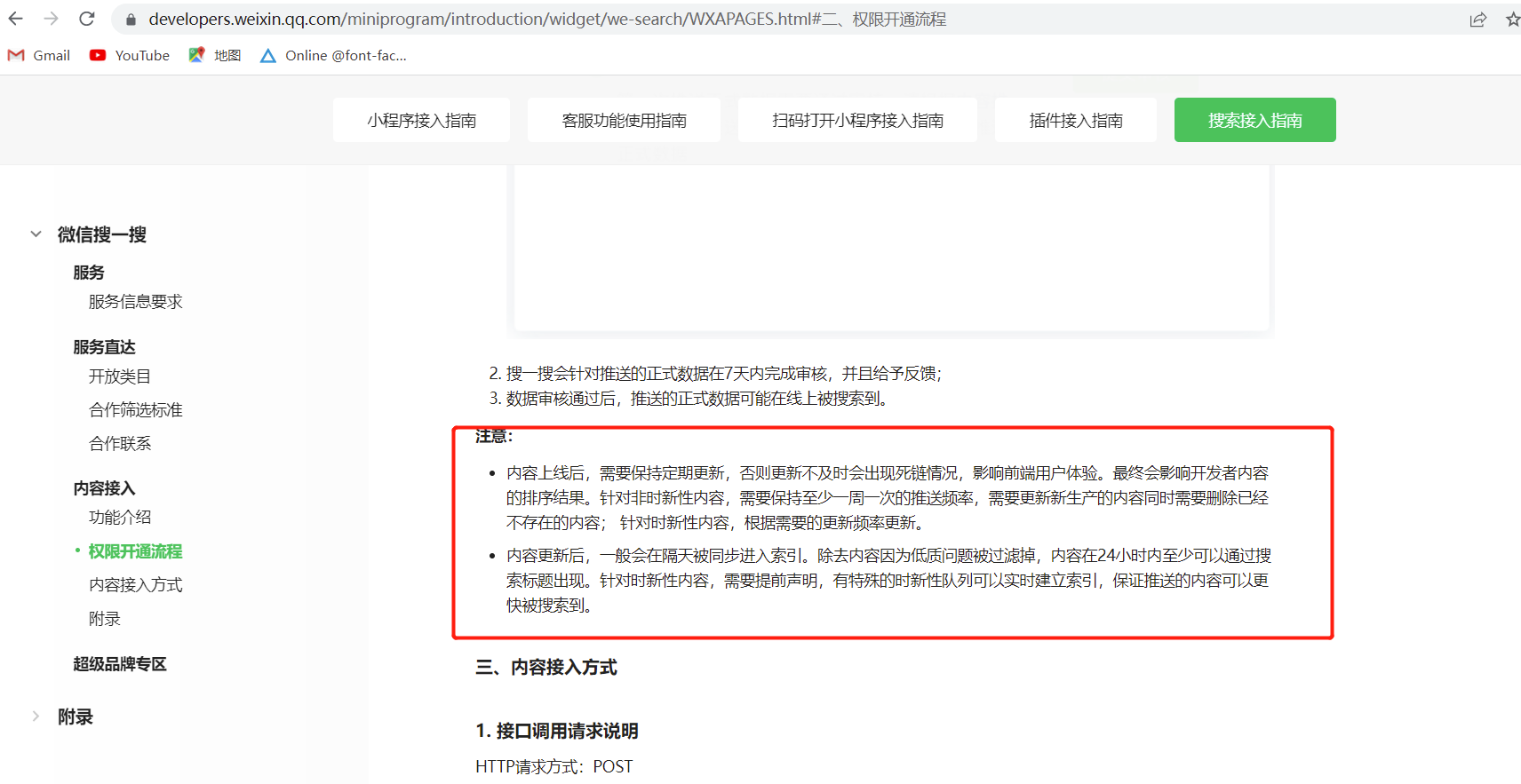
Task: Click the top-level 附录 sidebar heading
Action: pos(76,717)
